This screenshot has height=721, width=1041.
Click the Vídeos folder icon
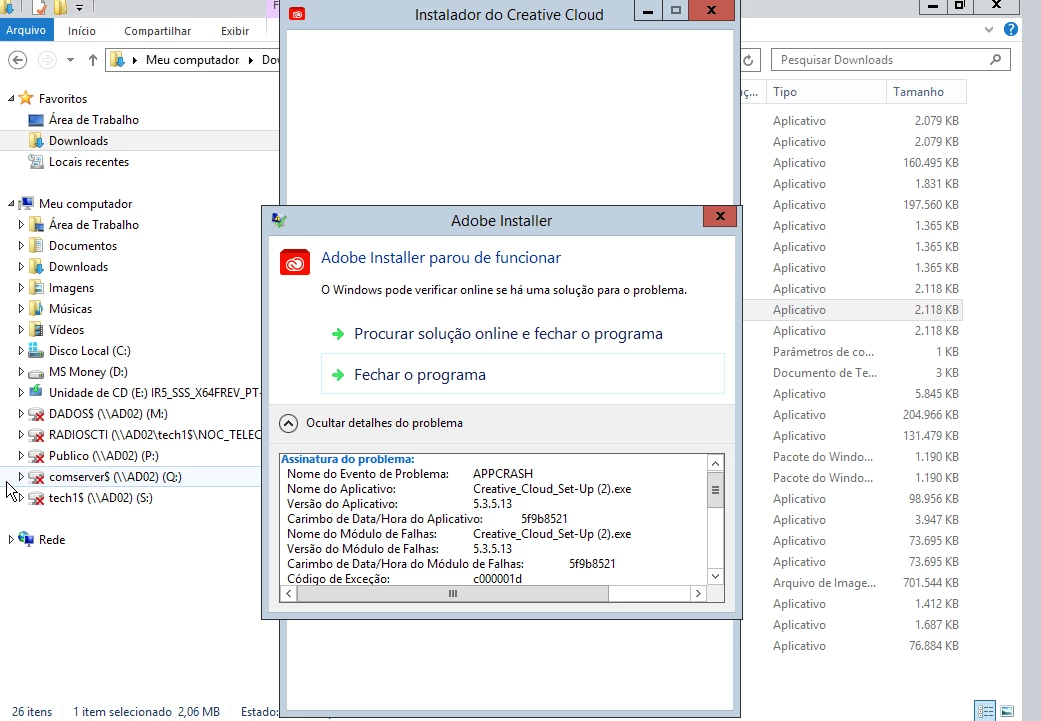[x=36, y=329]
